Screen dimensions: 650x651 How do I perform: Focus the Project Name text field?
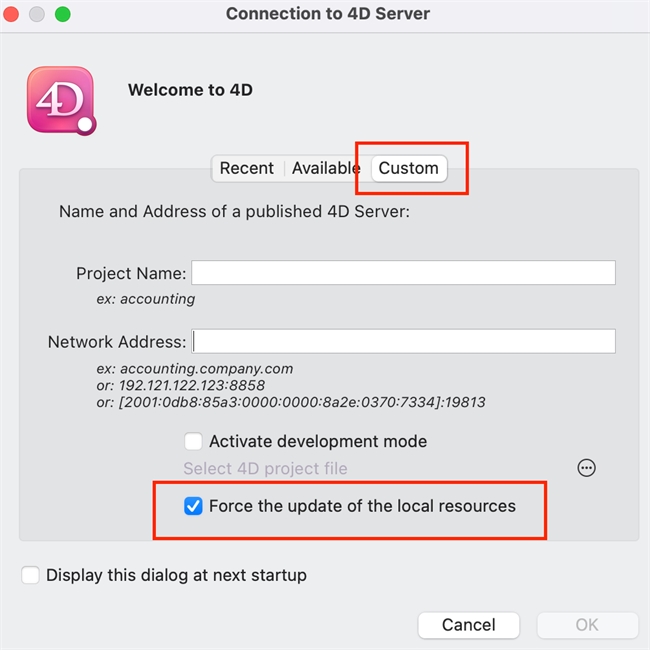point(403,273)
